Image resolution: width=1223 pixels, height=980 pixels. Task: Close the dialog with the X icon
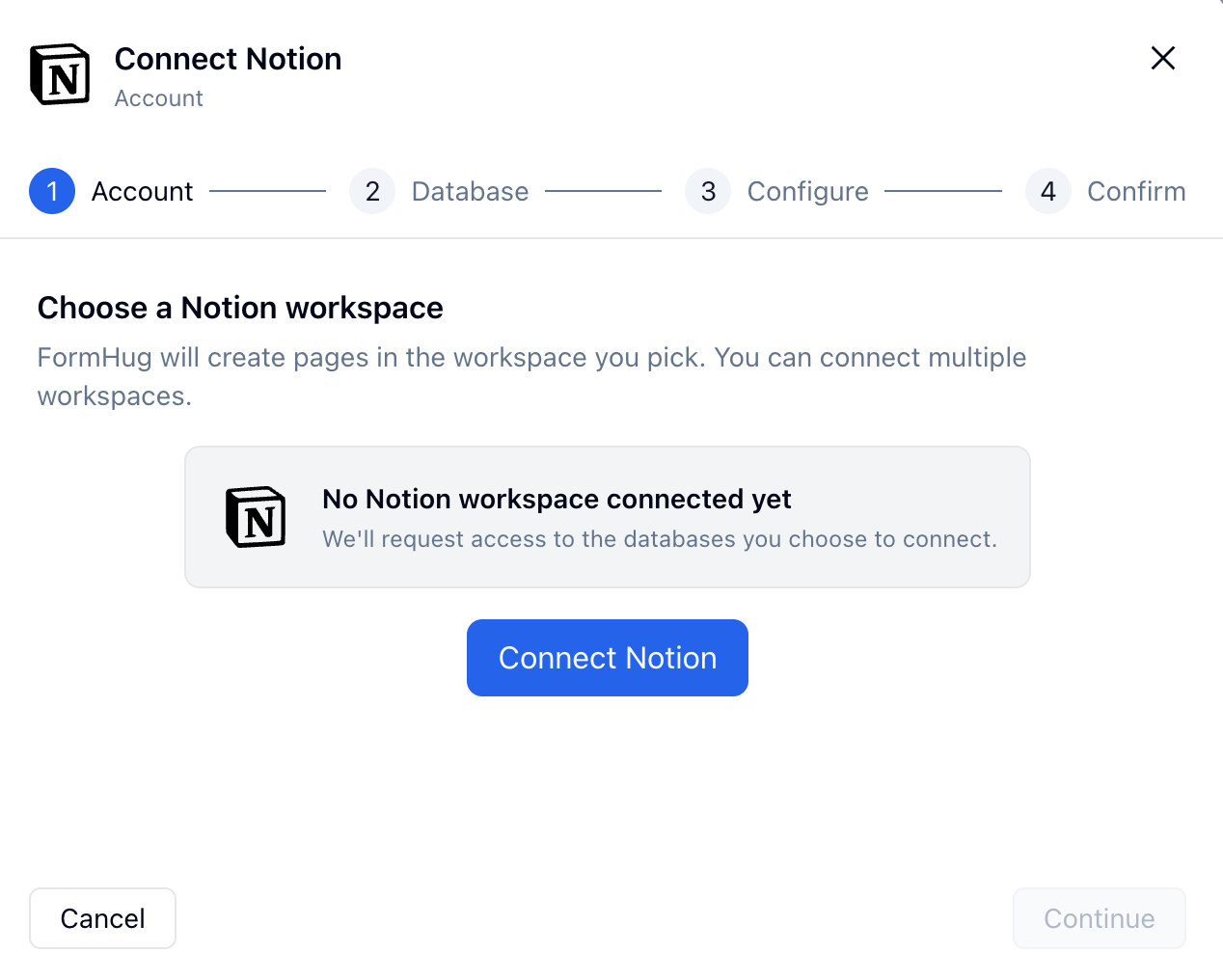tap(1163, 58)
